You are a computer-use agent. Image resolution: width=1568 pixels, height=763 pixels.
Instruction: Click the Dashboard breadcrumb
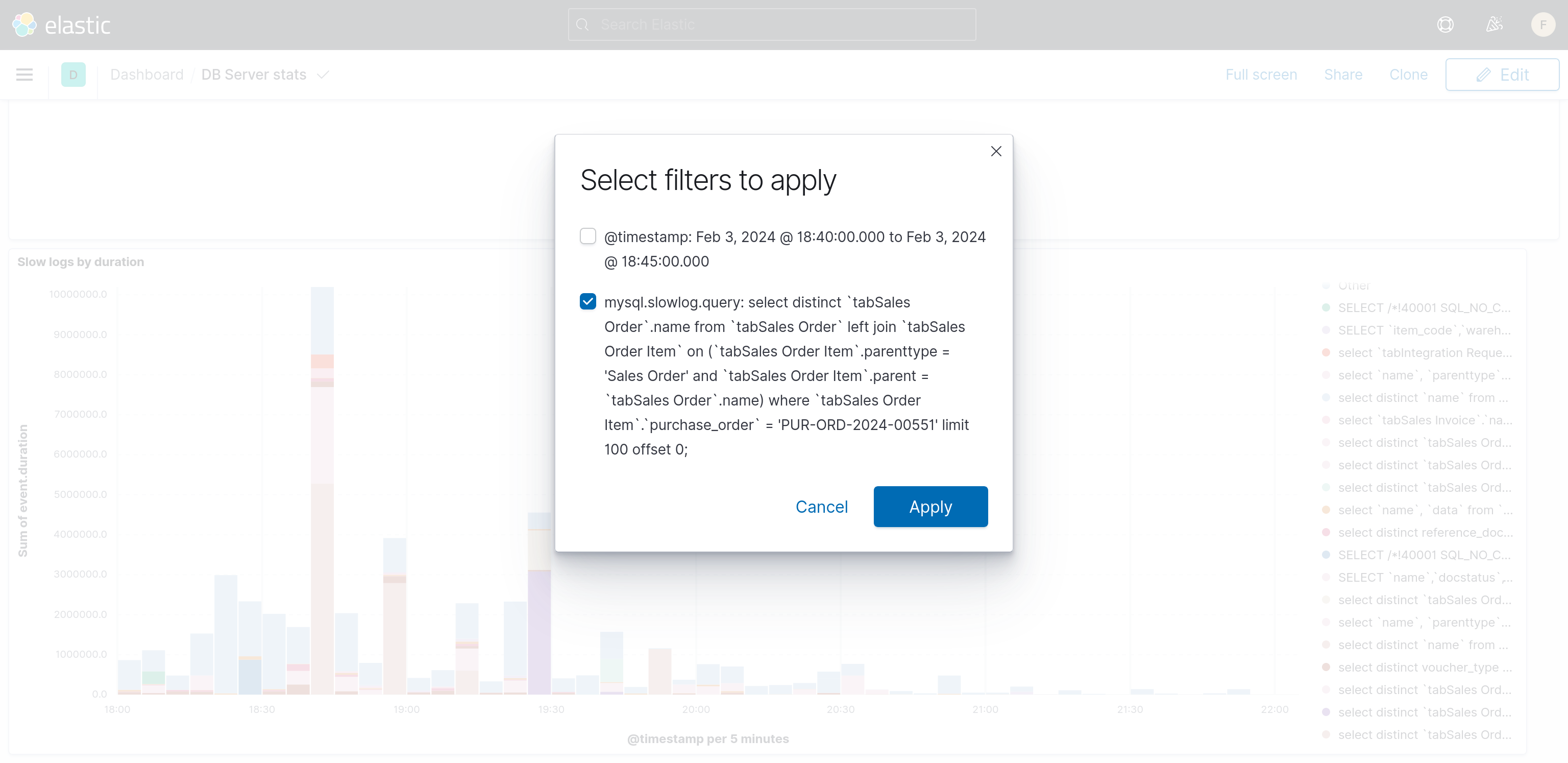click(x=146, y=74)
